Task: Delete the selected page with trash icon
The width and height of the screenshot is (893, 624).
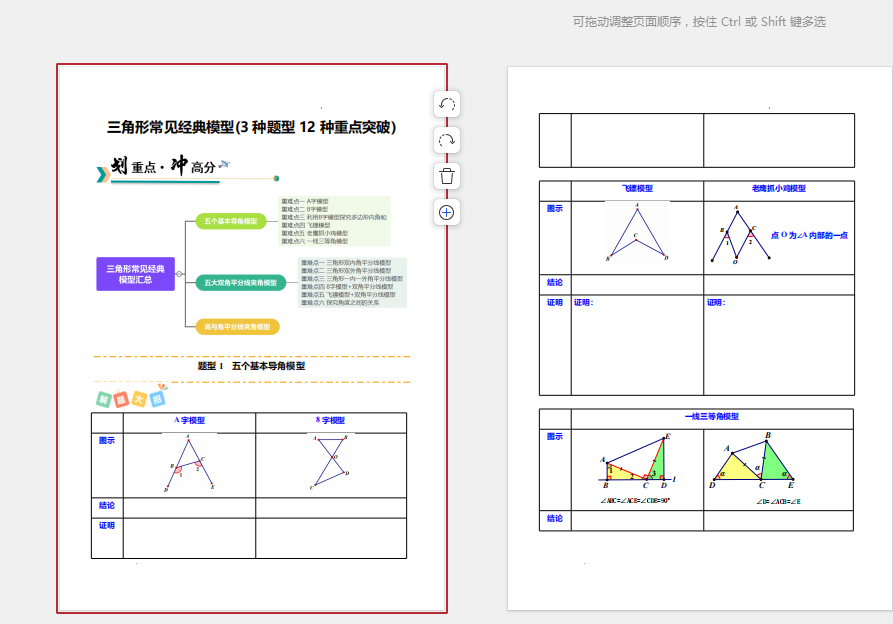Action: pos(447,176)
